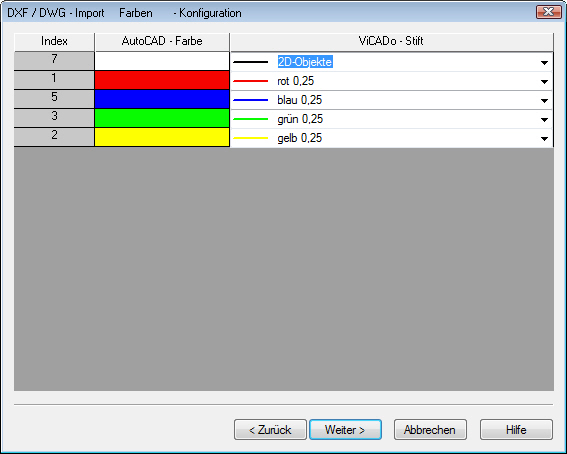Click the Weiter button
Image resolution: width=567 pixels, height=454 pixels.
point(345,429)
